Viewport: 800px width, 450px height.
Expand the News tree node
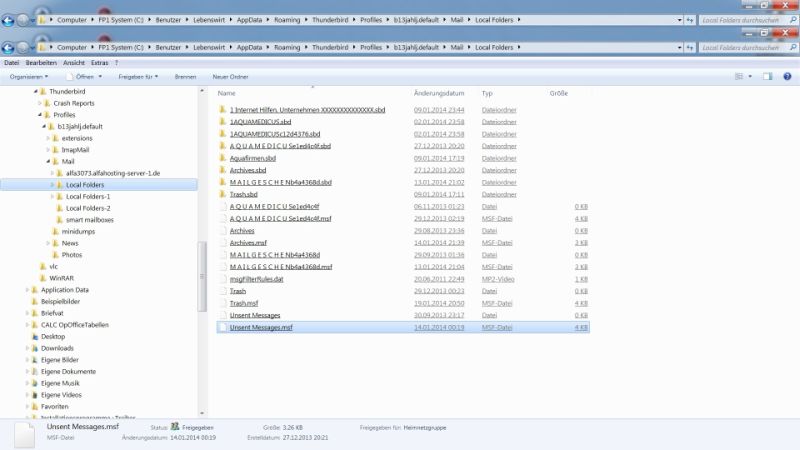click(x=48, y=243)
